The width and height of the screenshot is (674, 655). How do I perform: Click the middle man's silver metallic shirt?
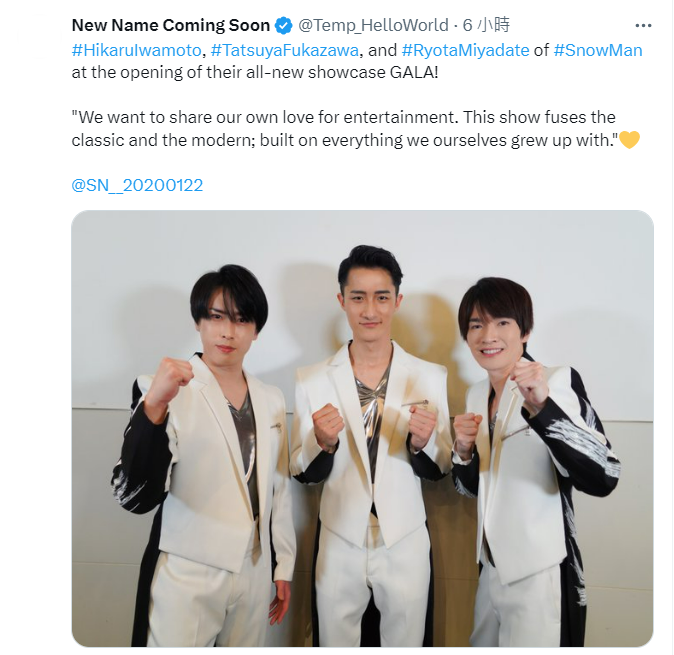[371, 413]
